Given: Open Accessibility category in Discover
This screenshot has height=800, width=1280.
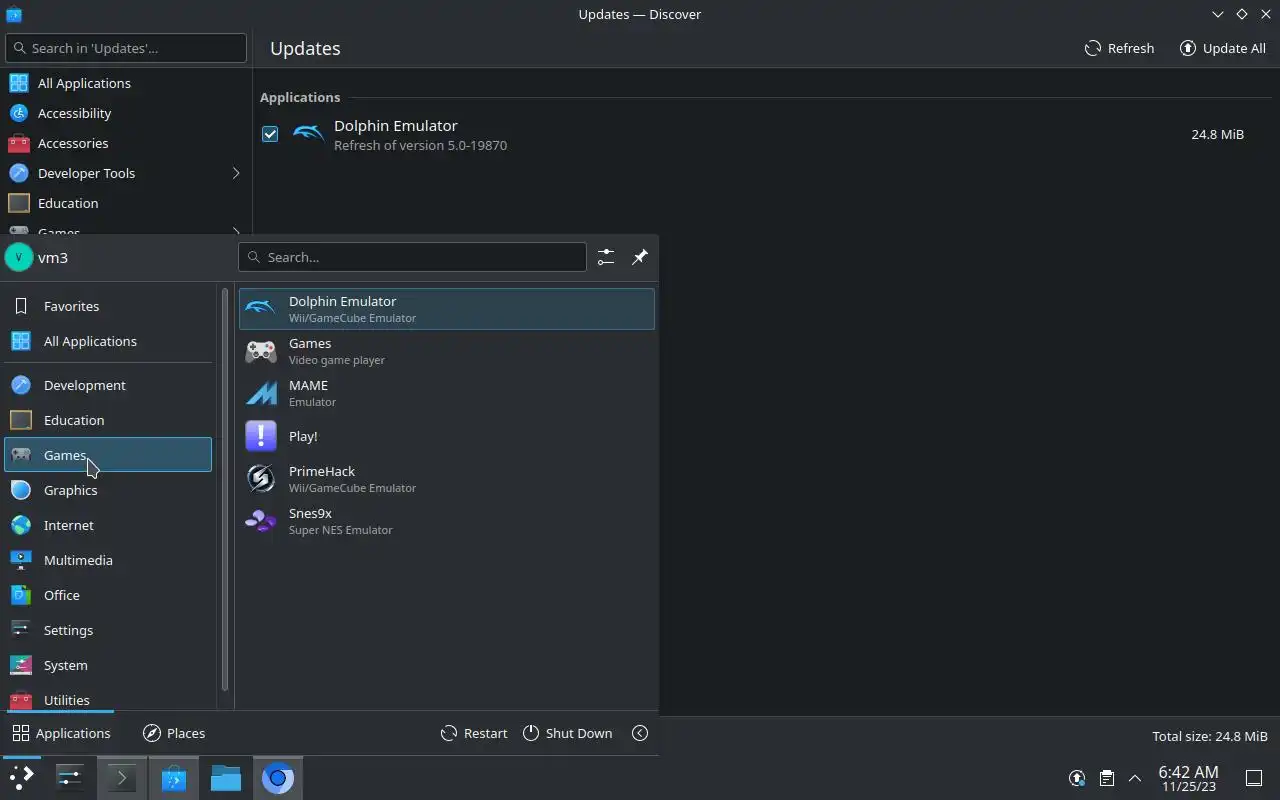Looking at the screenshot, I should tap(126, 113).
